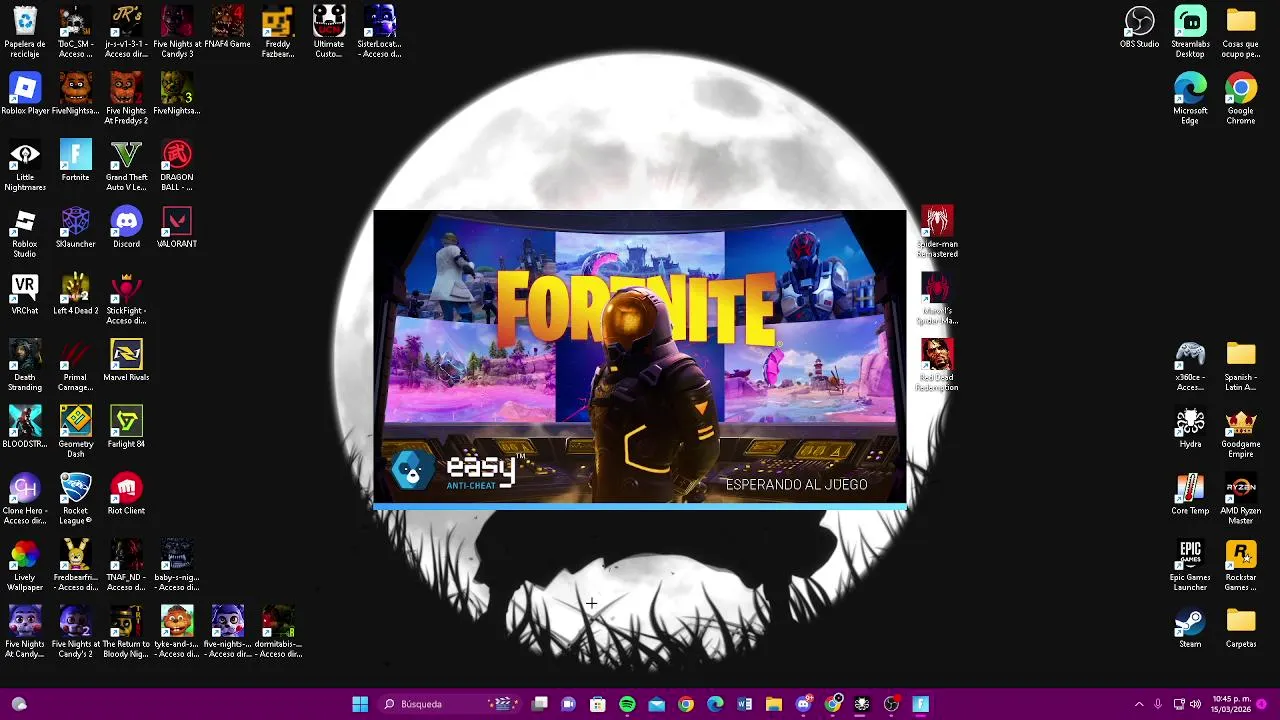1280x720 pixels.
Task: Select the Farlight 84 icon
Action: 126,427
